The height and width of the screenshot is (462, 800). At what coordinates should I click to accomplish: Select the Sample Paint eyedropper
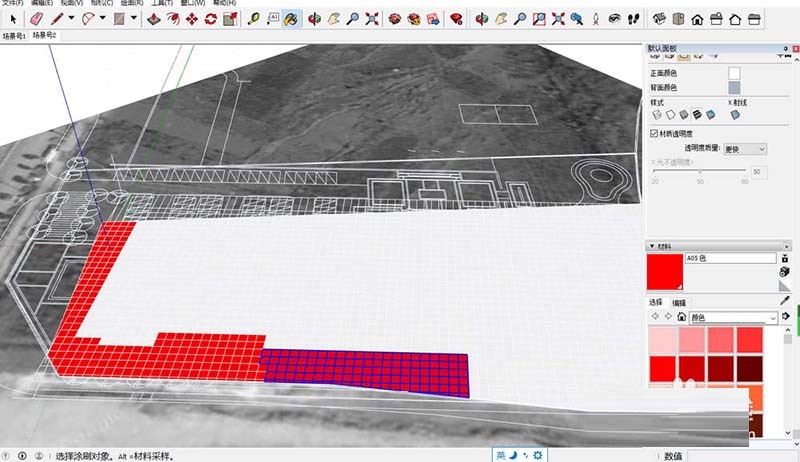tap(785, 300)
